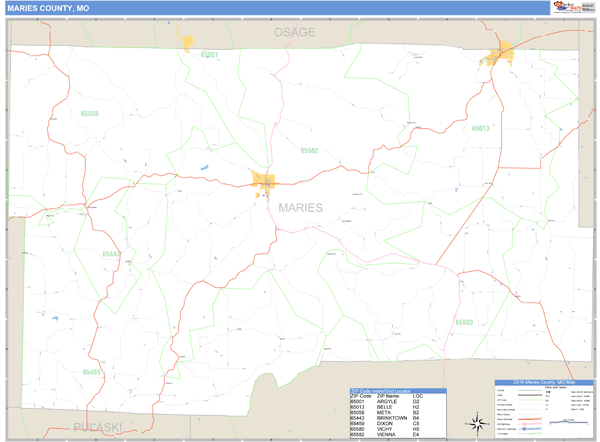Select the yellow city area in northeast corner

[x=500, y=53]
